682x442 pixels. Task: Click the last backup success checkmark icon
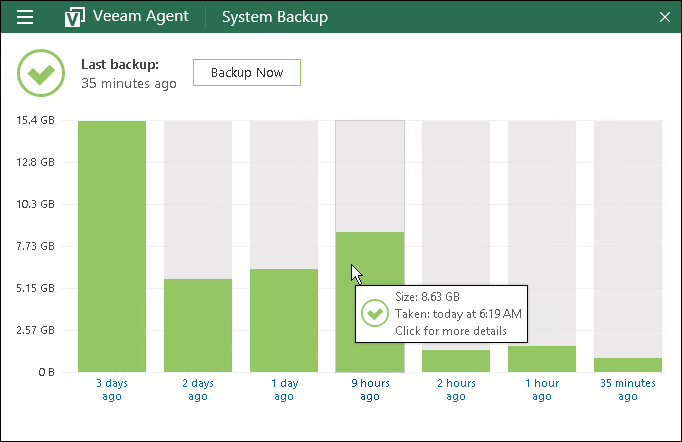click(40, 73)
